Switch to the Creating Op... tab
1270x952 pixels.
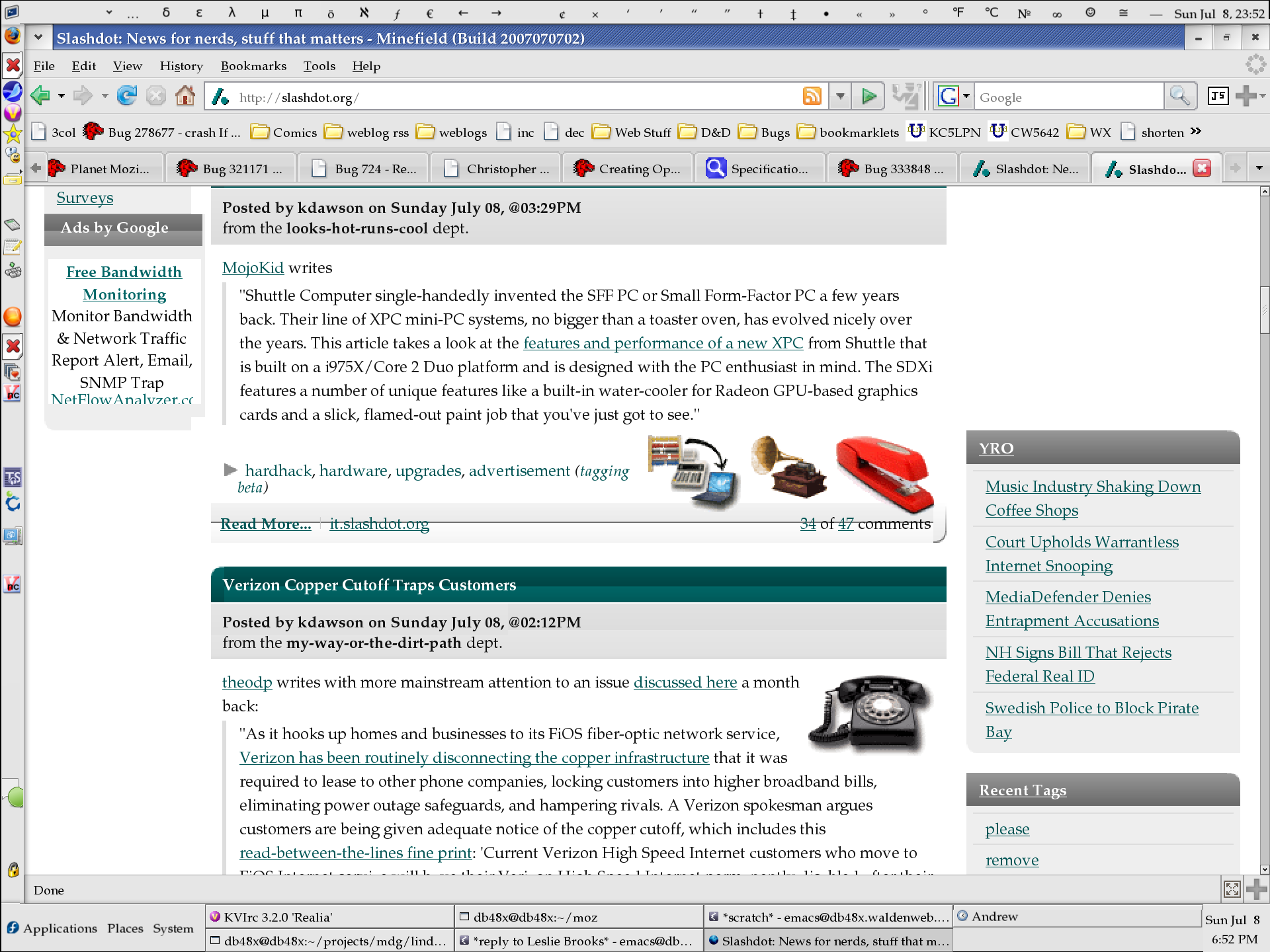click(x=627, y=169)
